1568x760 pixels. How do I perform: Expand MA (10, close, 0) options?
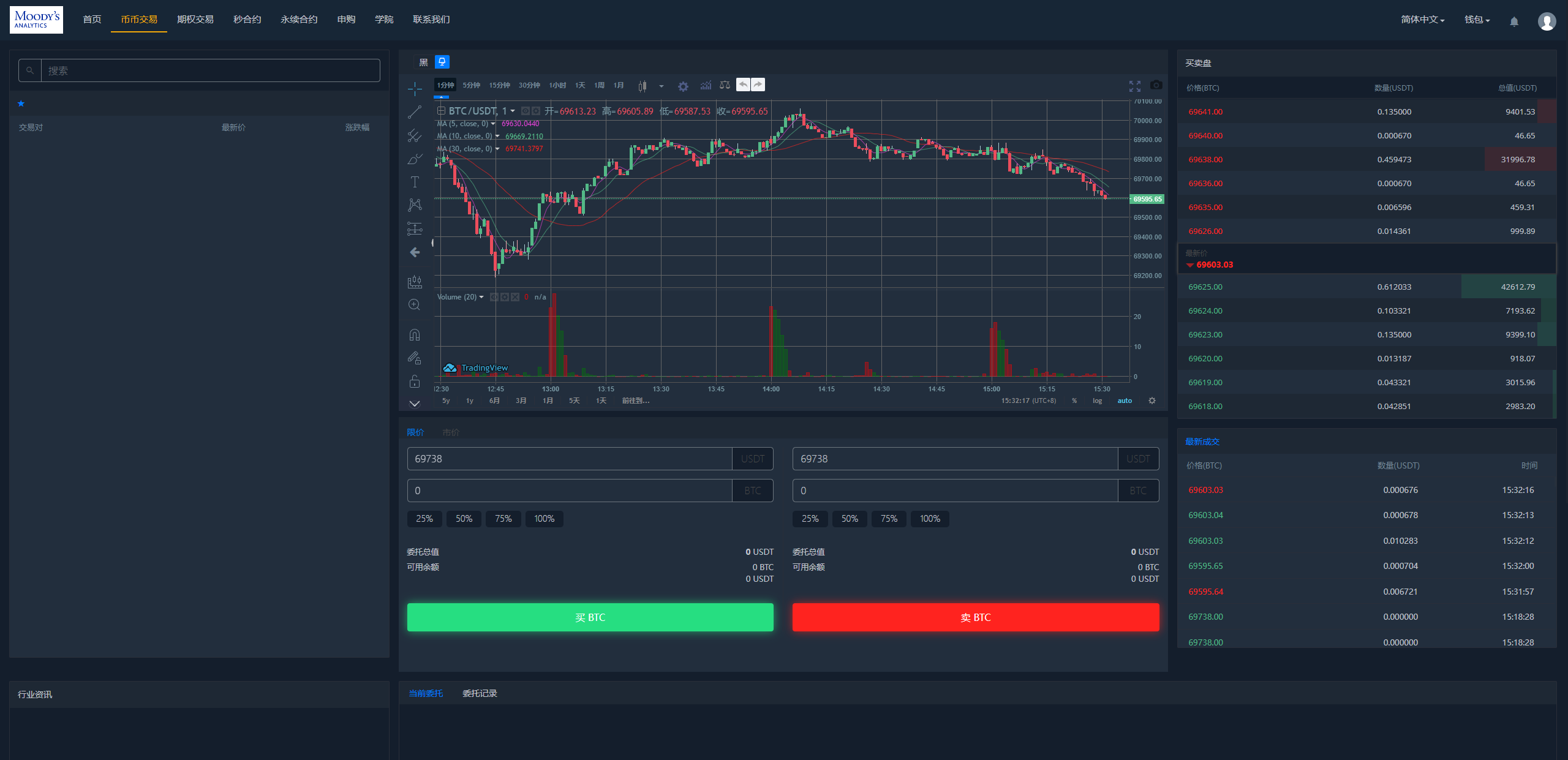click(x=497, y=136)
